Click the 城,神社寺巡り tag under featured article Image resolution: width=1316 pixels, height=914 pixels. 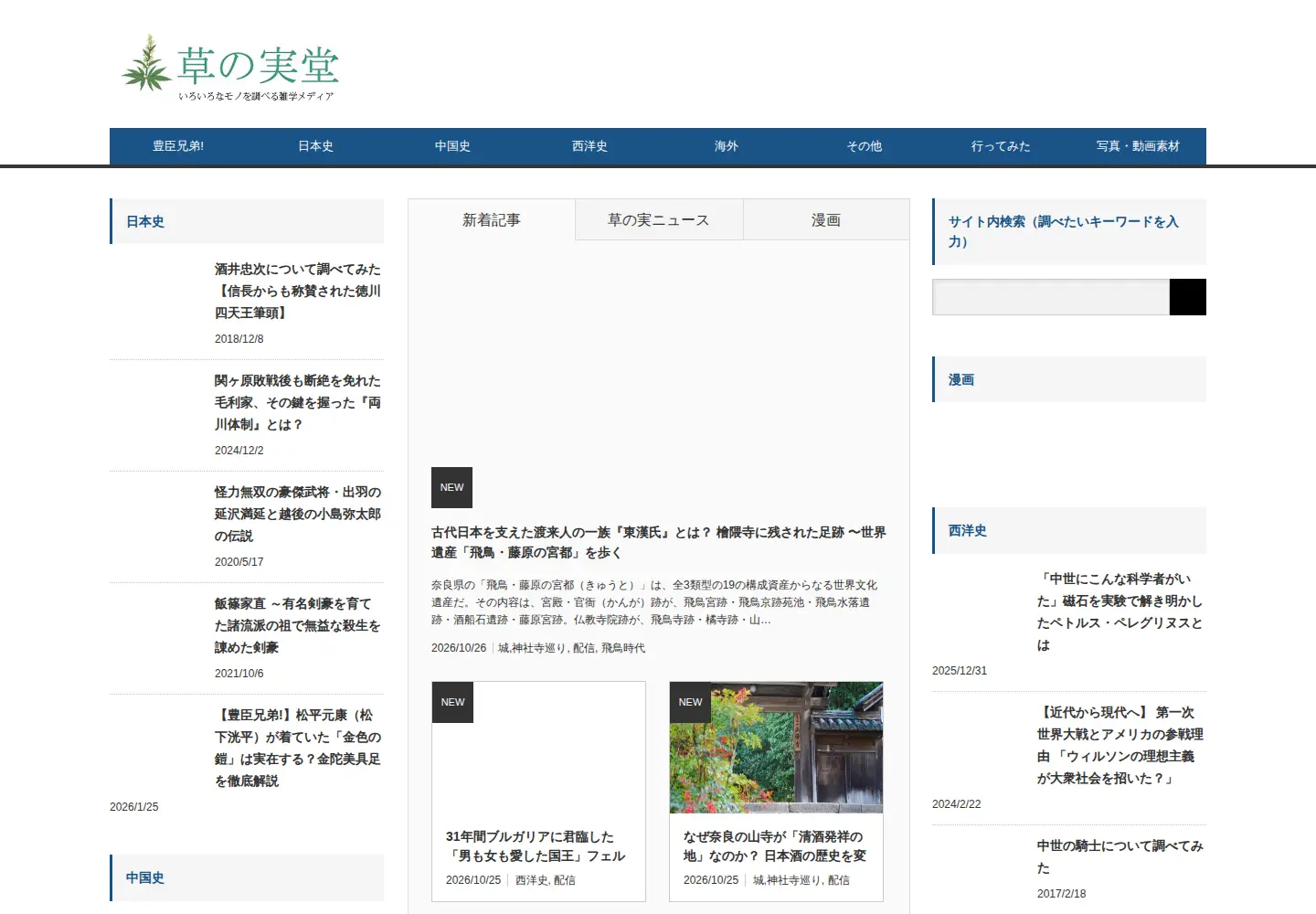(x=532, y=648)
